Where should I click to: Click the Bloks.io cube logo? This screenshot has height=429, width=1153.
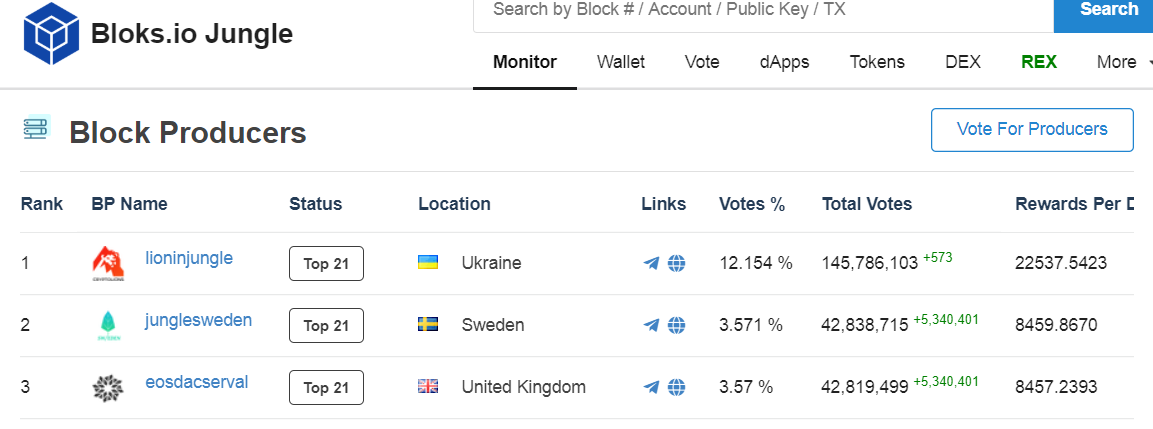(x=51, y=33)
